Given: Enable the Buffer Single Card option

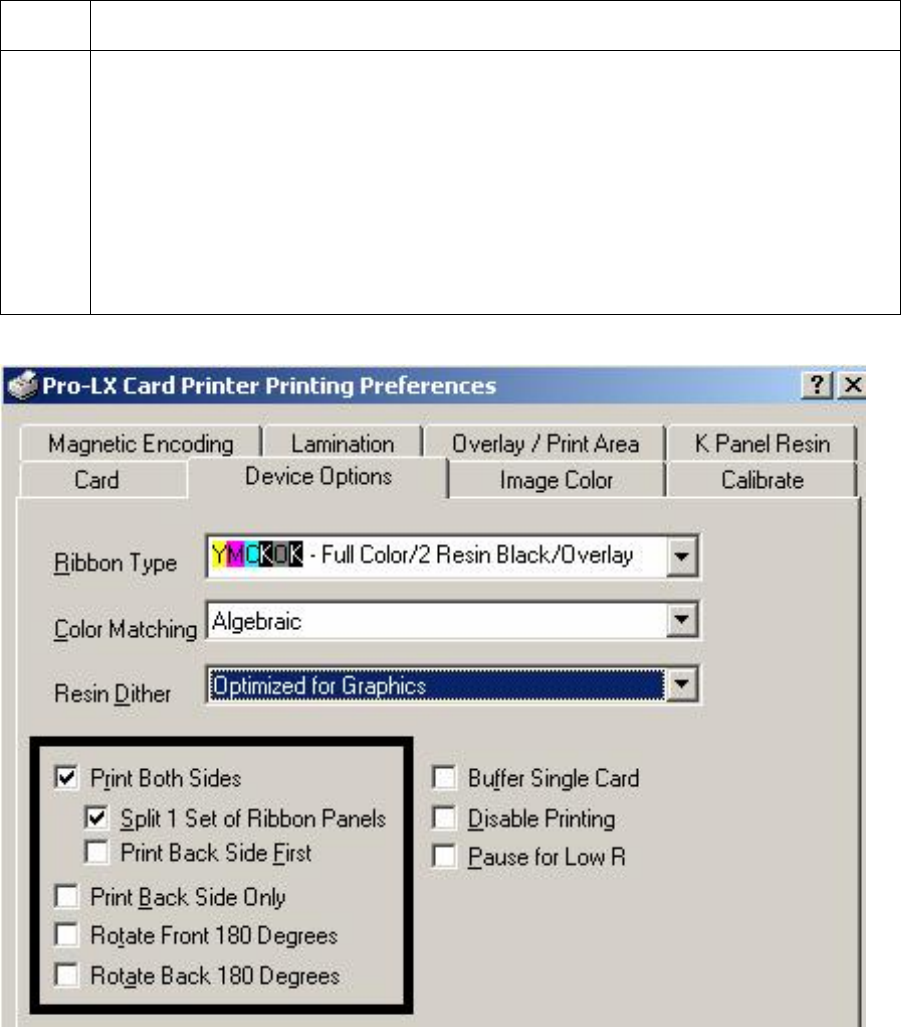Looking at the screenshot, I should pyautogui.click(x=443, y=778).
